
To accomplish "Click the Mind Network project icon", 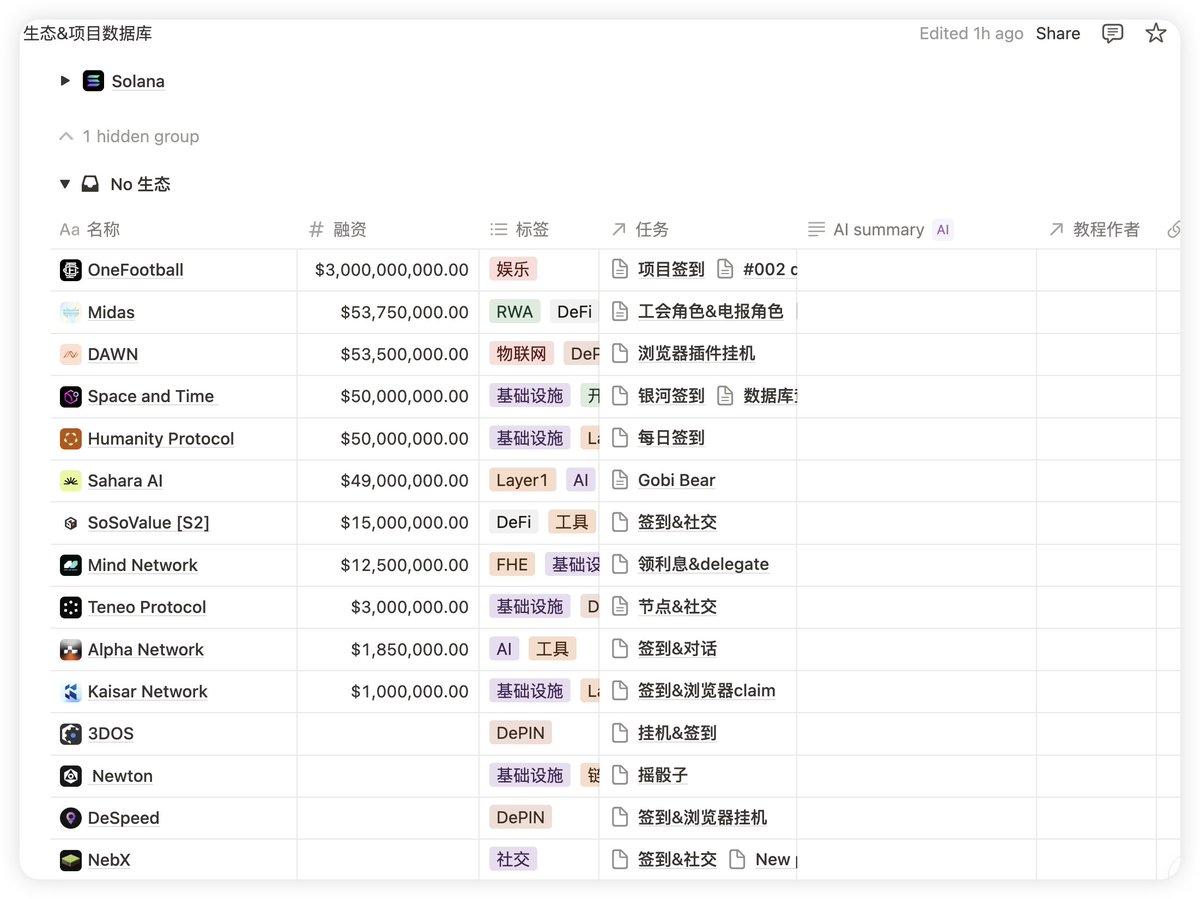I will click(70, 565).
